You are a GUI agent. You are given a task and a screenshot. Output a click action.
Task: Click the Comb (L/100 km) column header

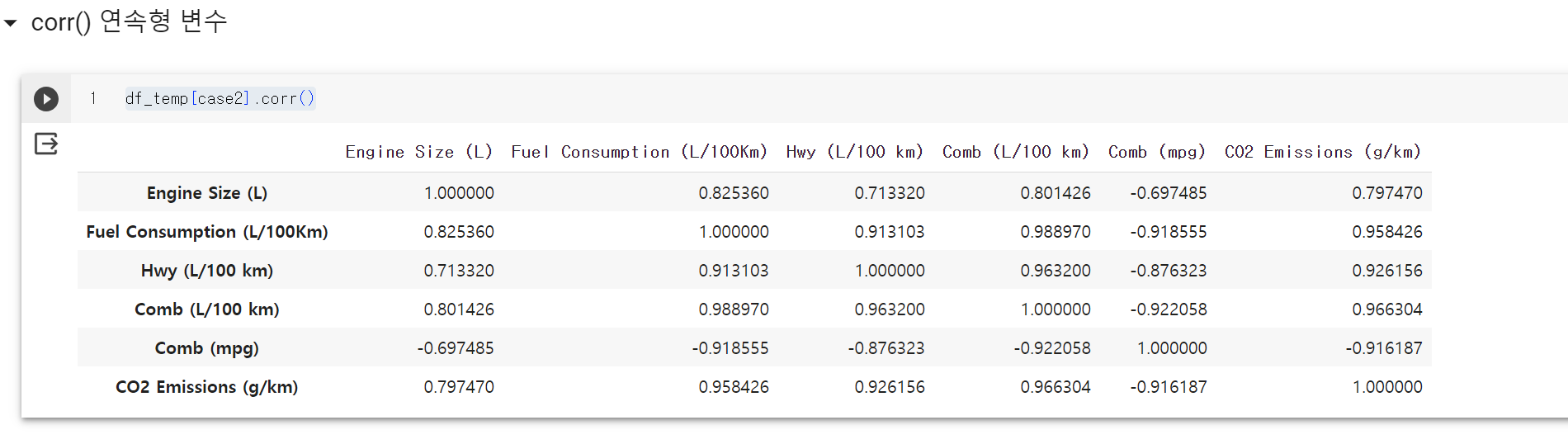pyautogui.click(x=1015, y=152)
